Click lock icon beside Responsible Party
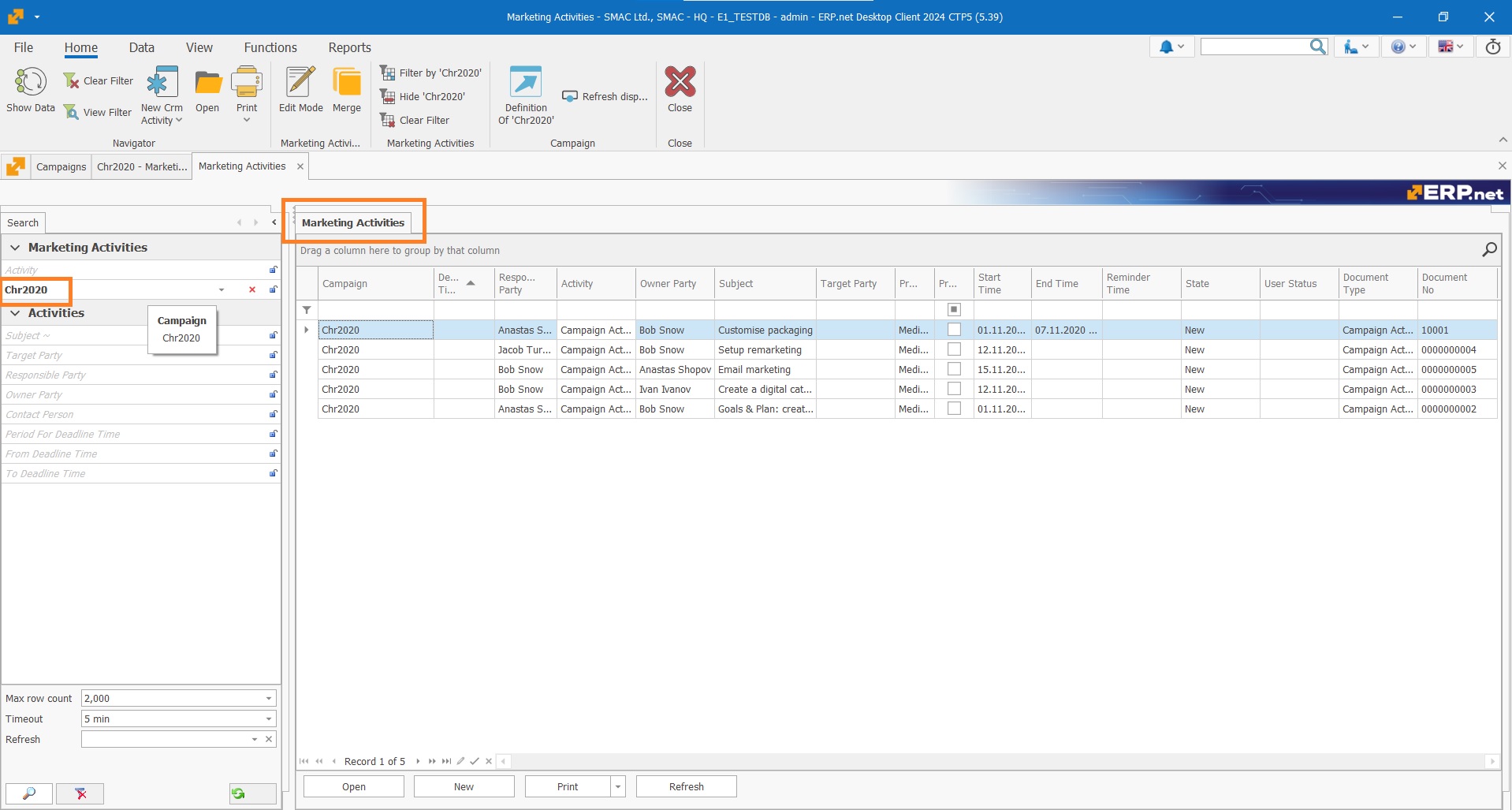The width and height of the screenshot is (1512, 810). (x=273, y=375)
